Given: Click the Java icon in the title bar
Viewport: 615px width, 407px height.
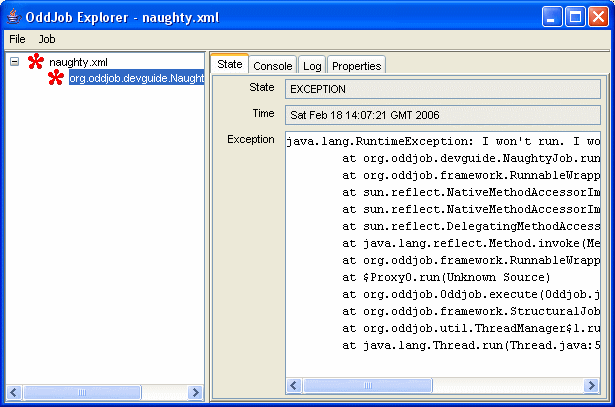Looking at the screenshot, I should (x=14, y=16).
